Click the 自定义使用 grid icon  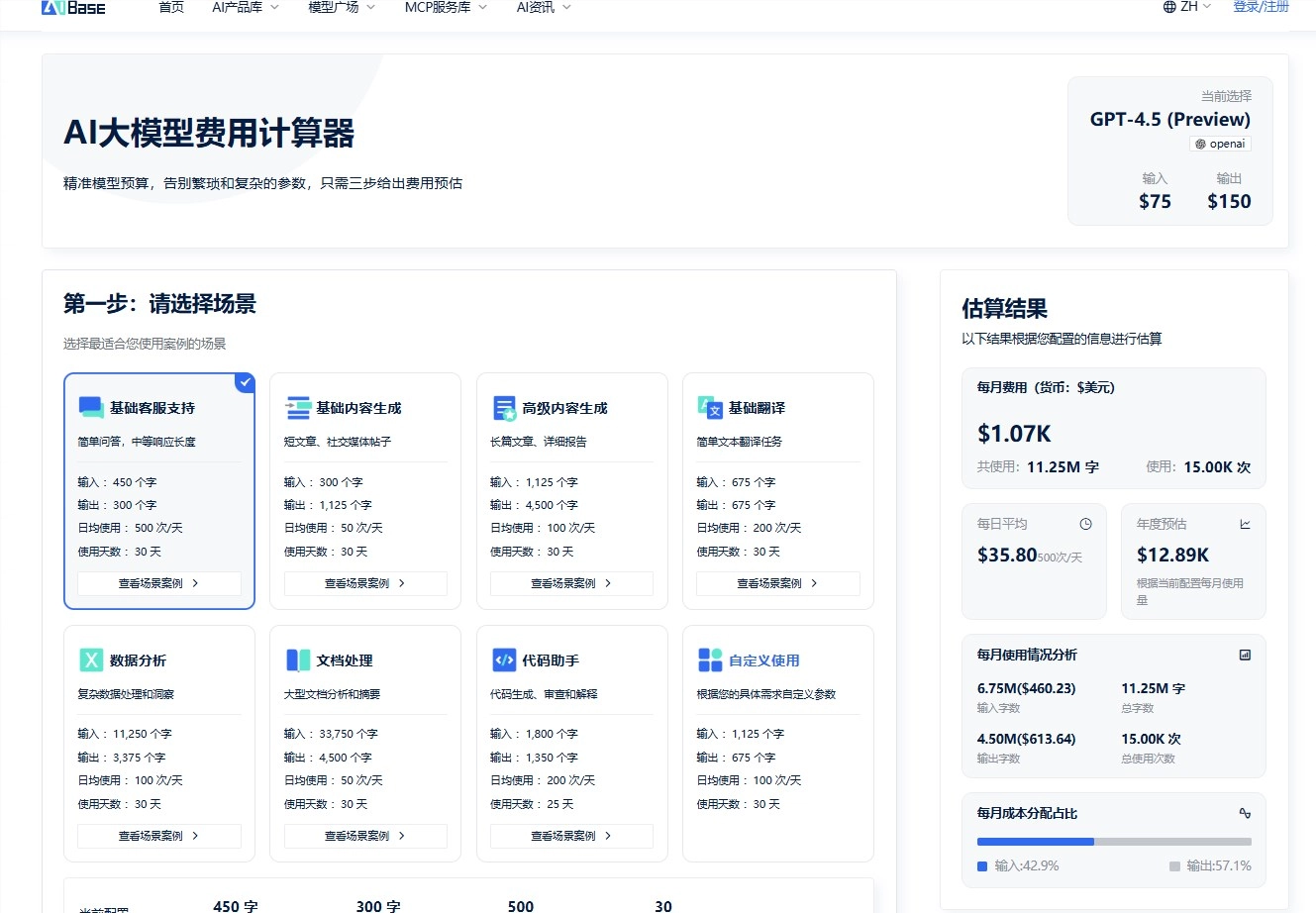click(710, 659)
